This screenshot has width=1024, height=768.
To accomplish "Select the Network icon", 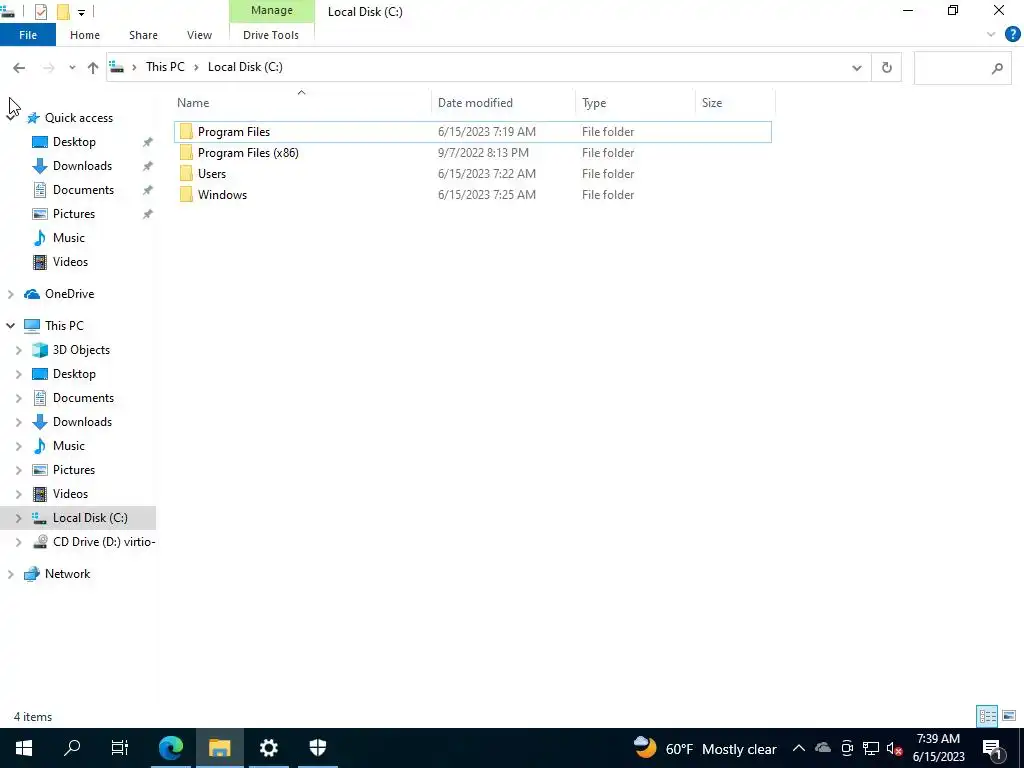I will [32, 574].
